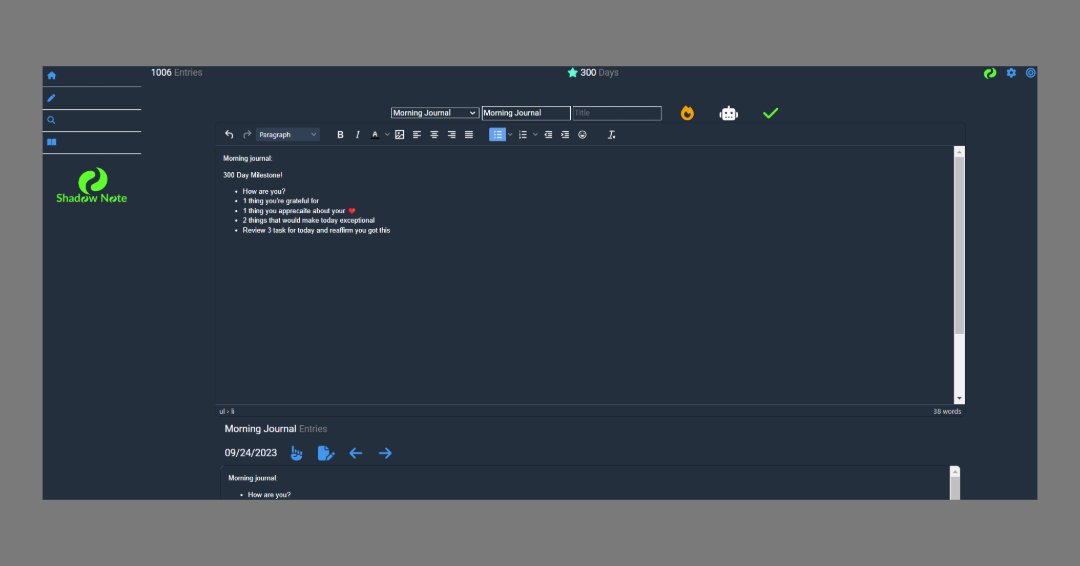
Task: Go to the previous entry with left arrow
Action: (x=355, y=453)
